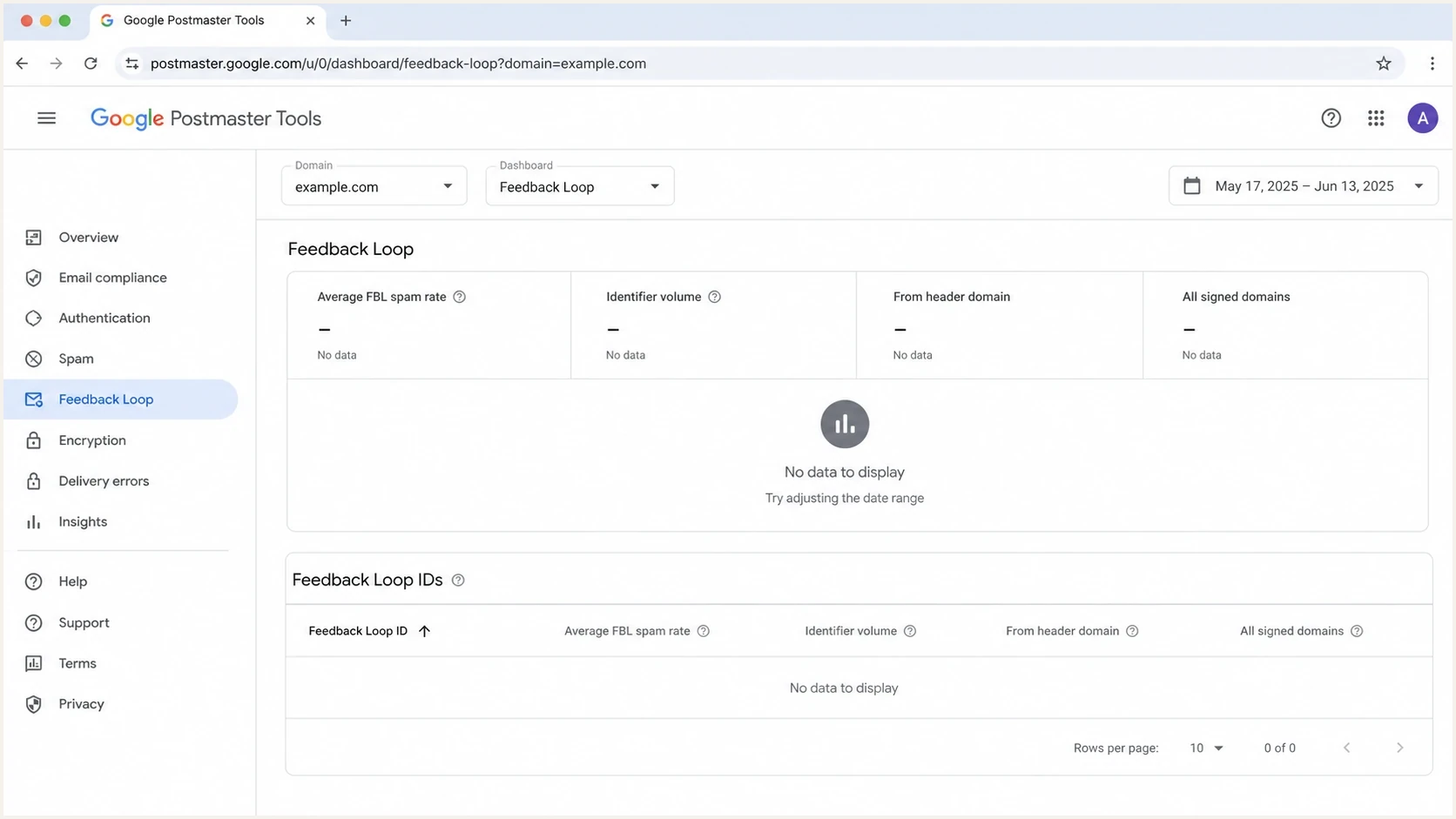
Task: Open the Overview page
Action: click(122, 238)
